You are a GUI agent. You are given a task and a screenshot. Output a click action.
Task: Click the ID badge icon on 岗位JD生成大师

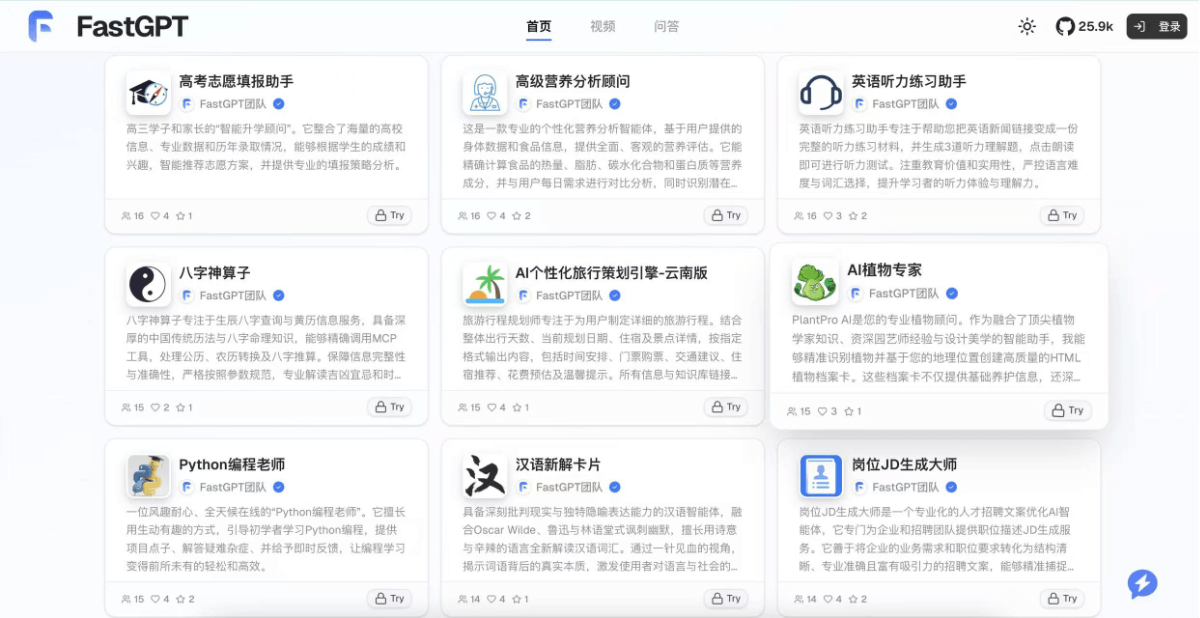coord(820,473)
